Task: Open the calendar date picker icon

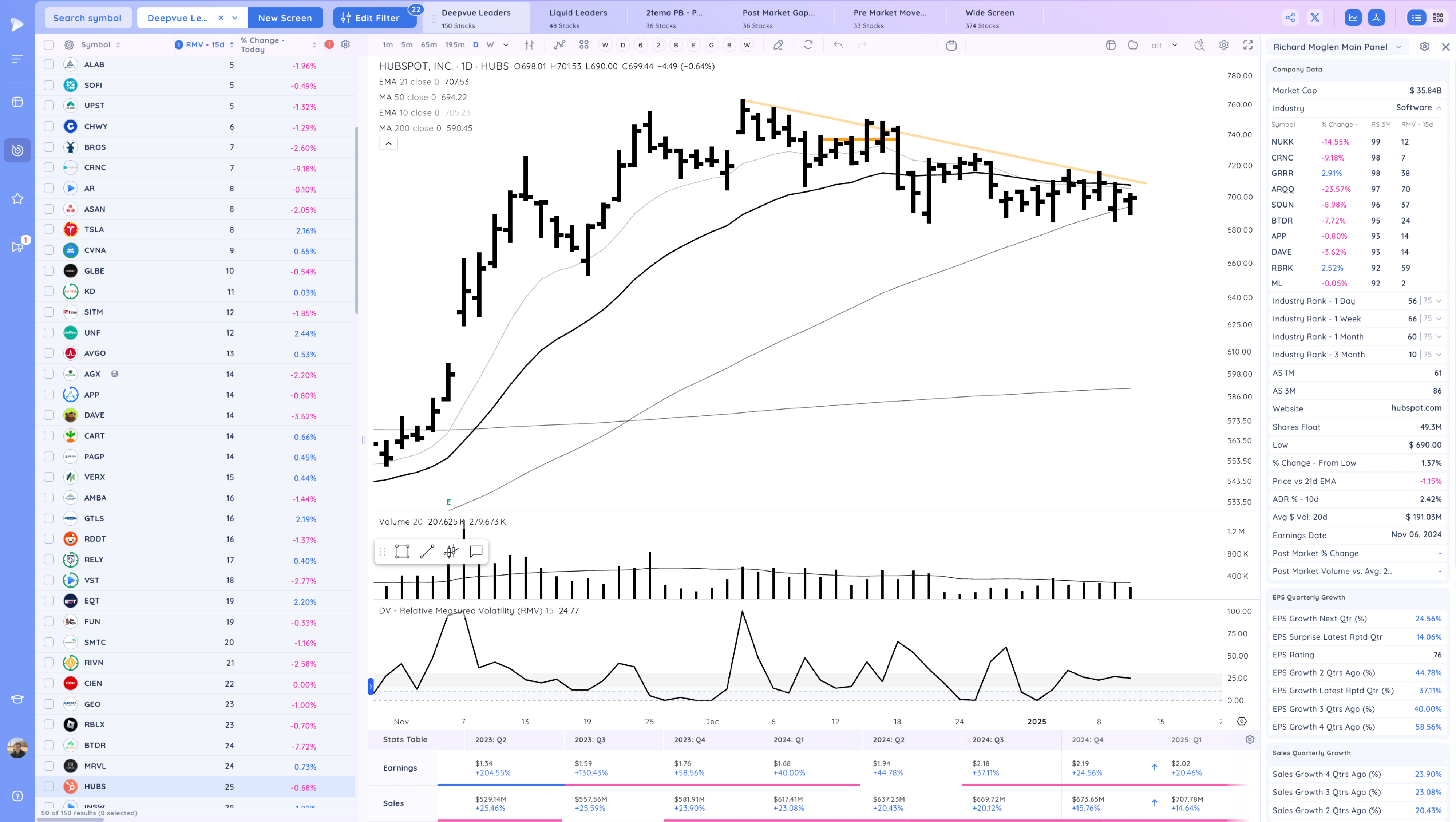Action: pyautogui.click(x=951, y=45)
